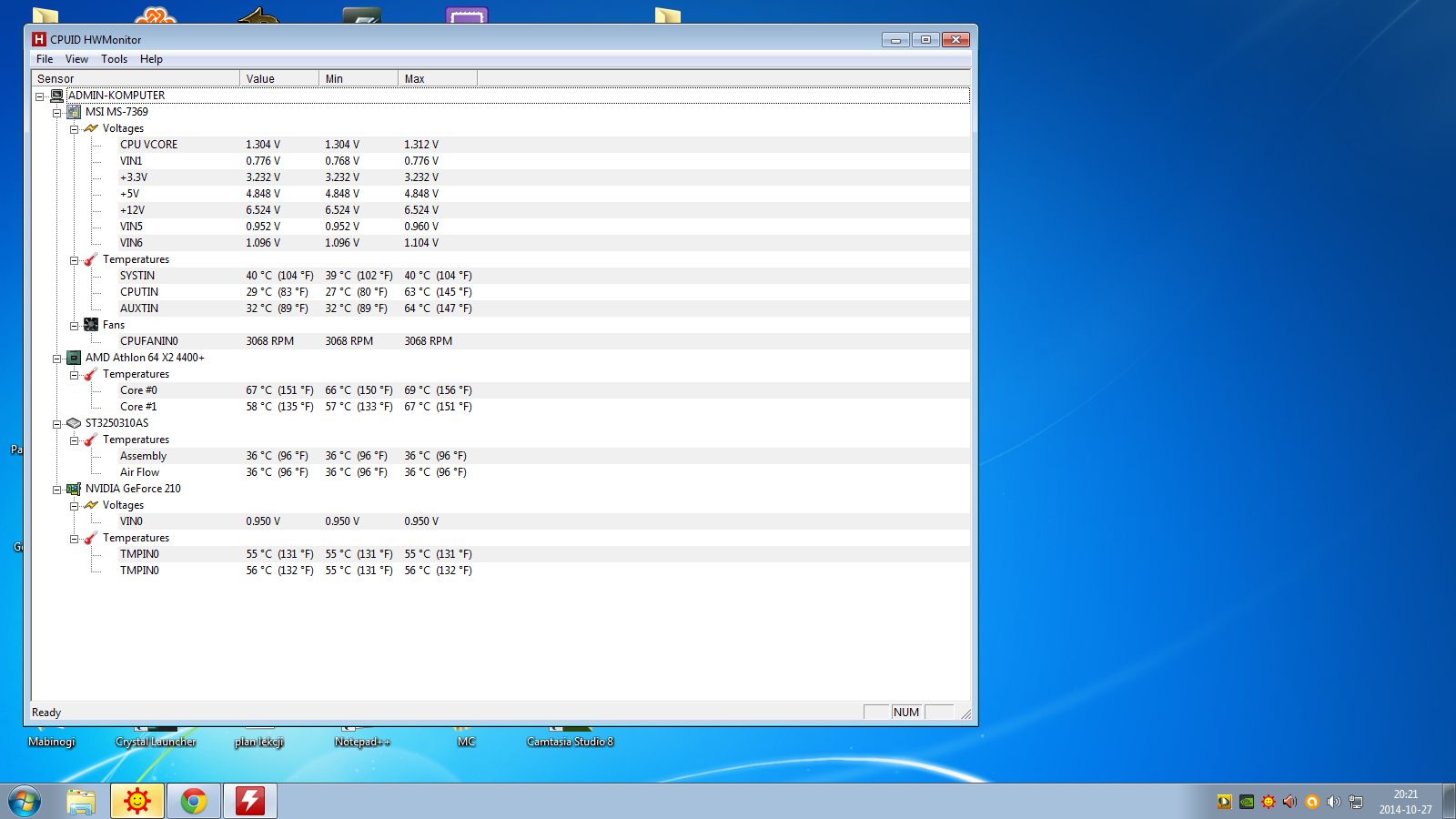Click the Crystal Launcher desktop shortcut label
The height and width of the screenshot is (819, 1456).
pyautogui.click(x=156, y=742)
